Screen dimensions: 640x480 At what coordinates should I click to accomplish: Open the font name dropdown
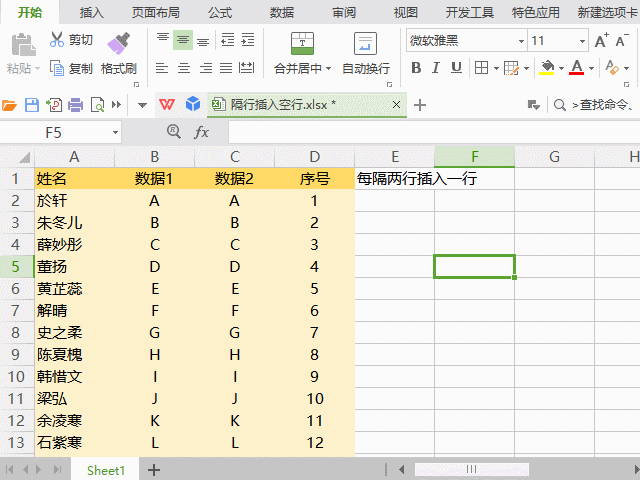[521, 41]
